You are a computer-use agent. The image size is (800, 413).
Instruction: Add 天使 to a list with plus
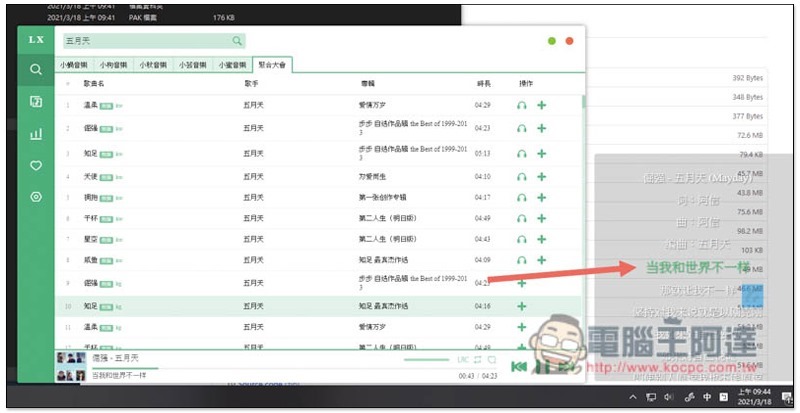pos(542,177)
